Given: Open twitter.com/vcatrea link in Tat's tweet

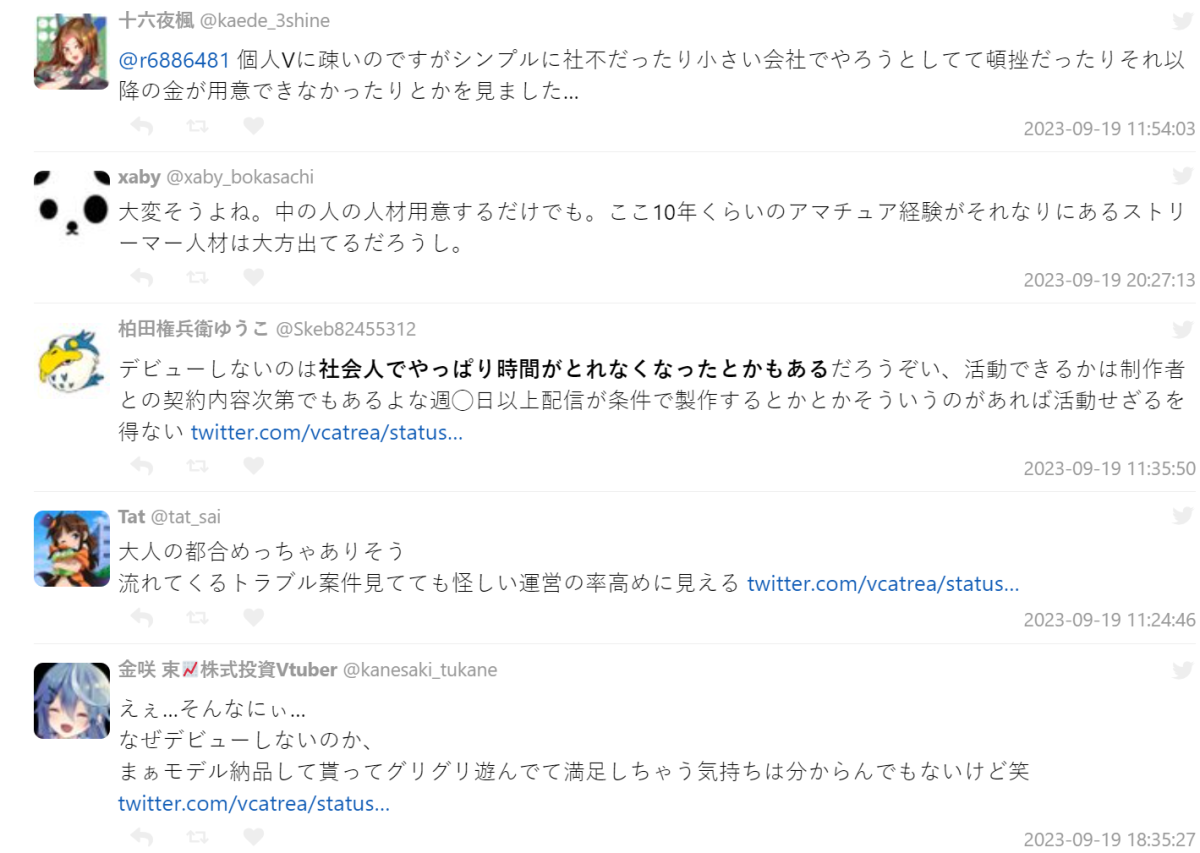Looking at the screenshot, I should pyautogui.click(x=883, y=584).
